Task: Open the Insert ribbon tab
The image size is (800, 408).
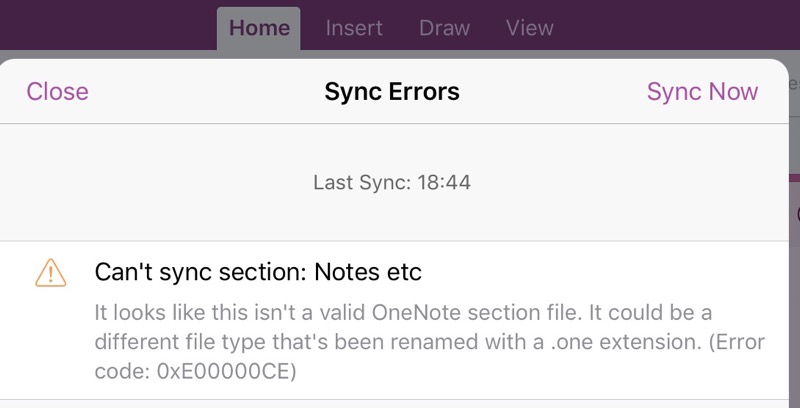Action: 354,29
